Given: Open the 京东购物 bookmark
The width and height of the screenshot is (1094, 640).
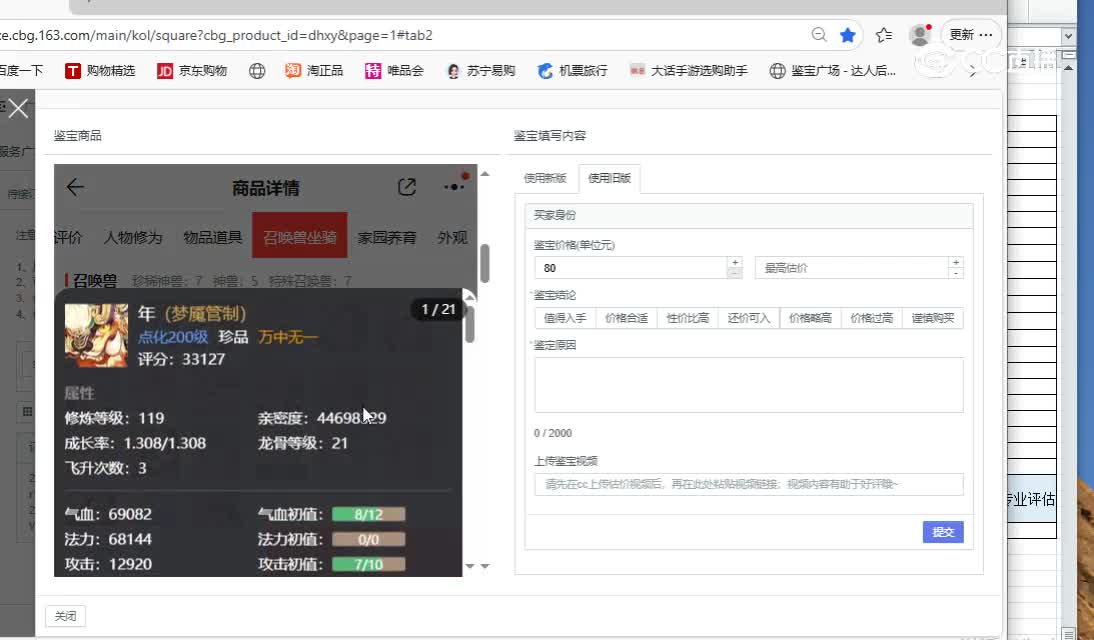Looking at the screenshot, I should [x=193, y=70].
